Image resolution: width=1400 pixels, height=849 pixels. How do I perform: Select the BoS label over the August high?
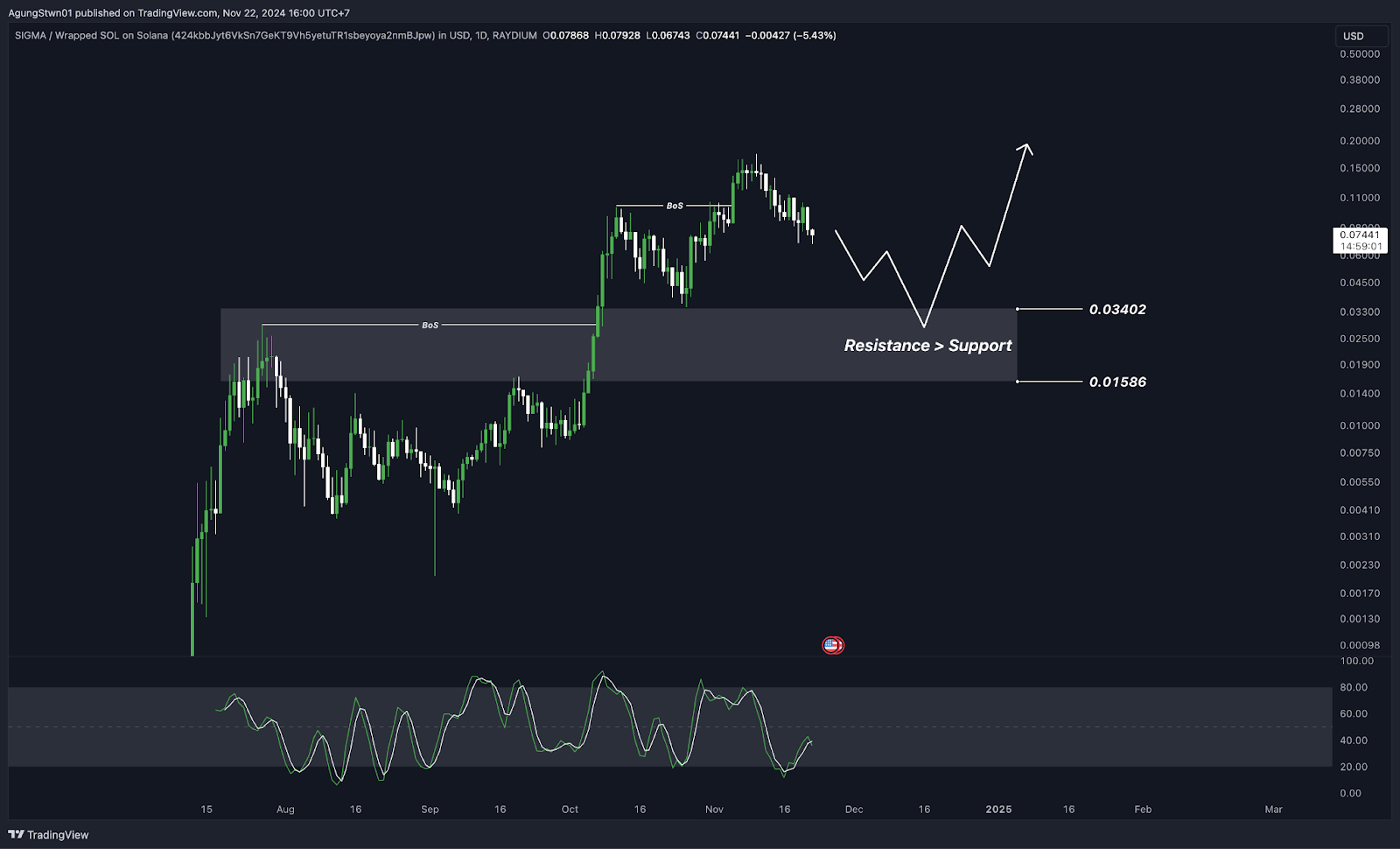coord(430,325)
